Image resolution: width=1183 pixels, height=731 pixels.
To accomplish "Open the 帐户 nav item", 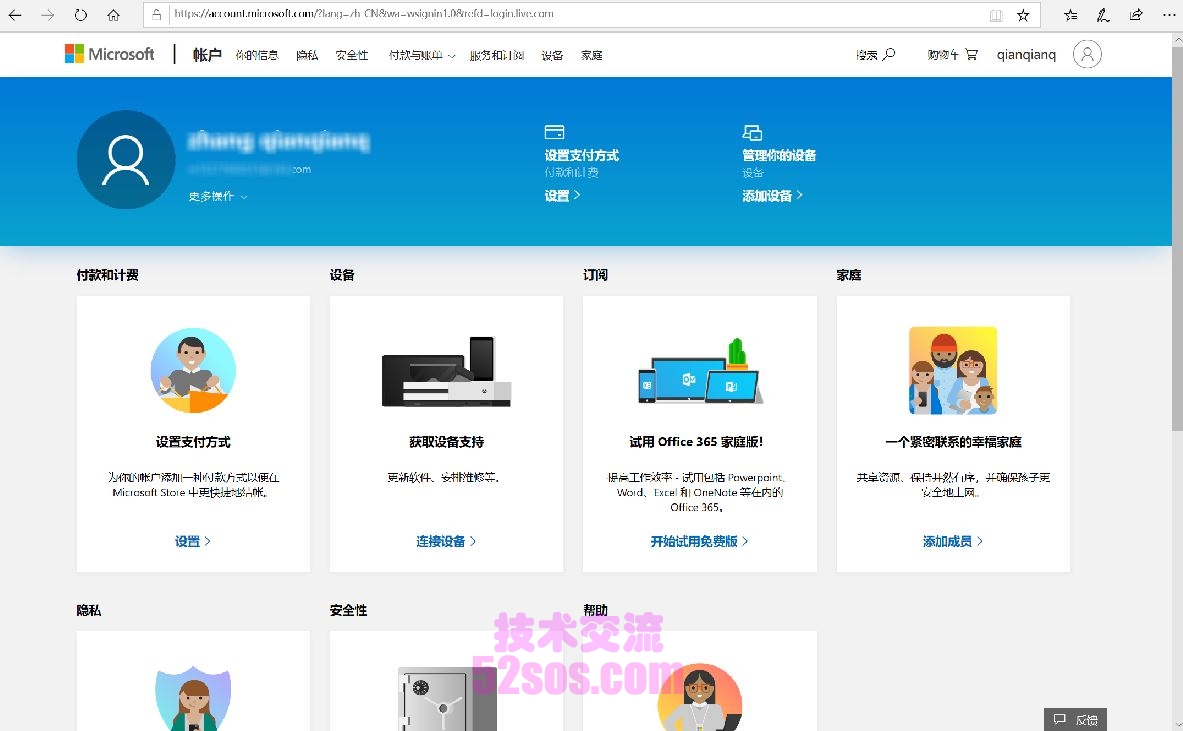I will pos(207,54).
